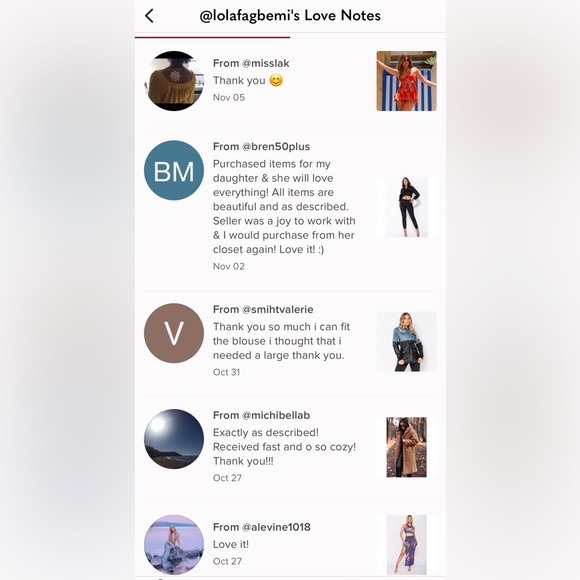Switch to the second tab without the underline

coord(368,36)
